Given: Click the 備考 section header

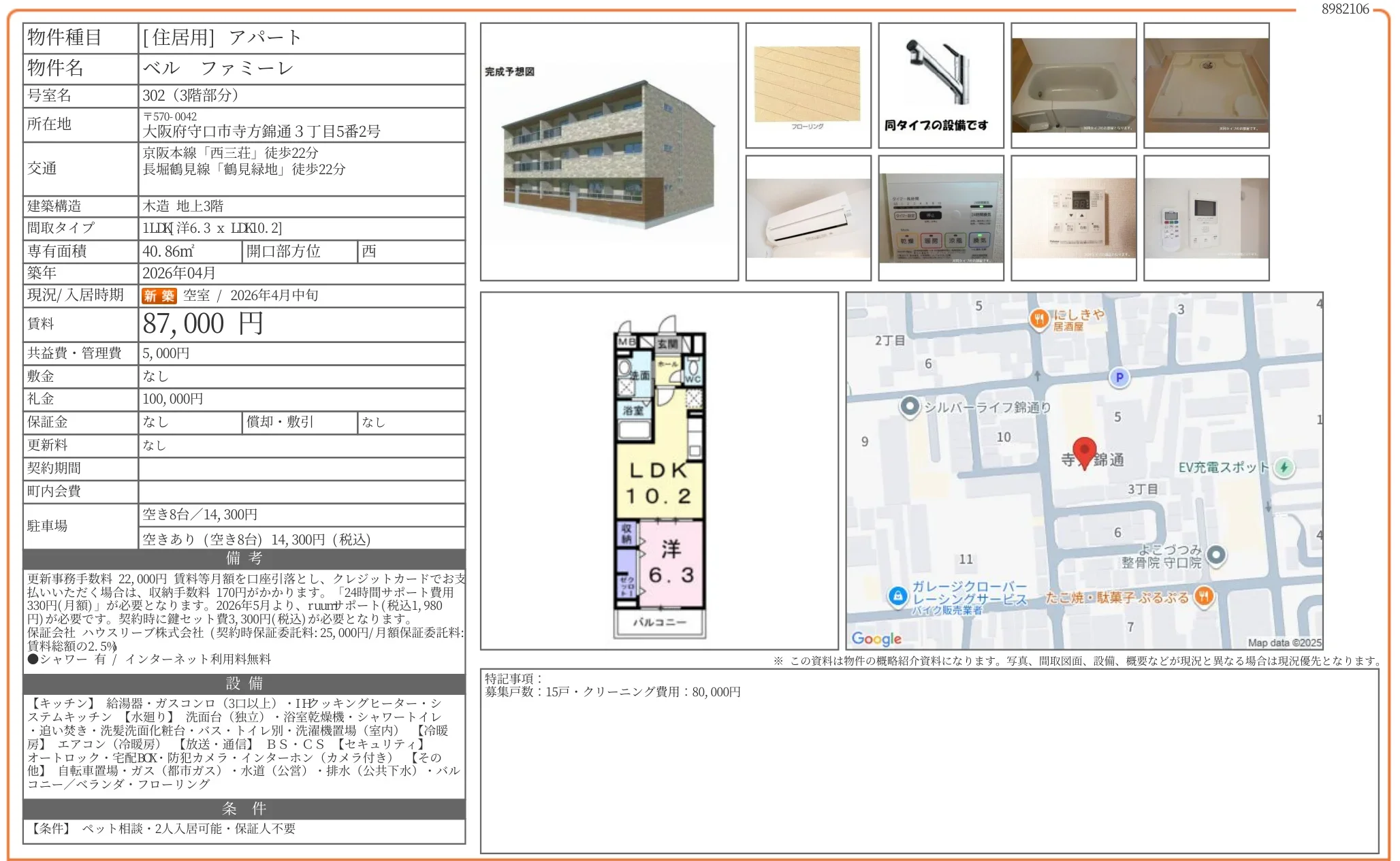Looking at the screenshot, I should [x=244, y=559].
